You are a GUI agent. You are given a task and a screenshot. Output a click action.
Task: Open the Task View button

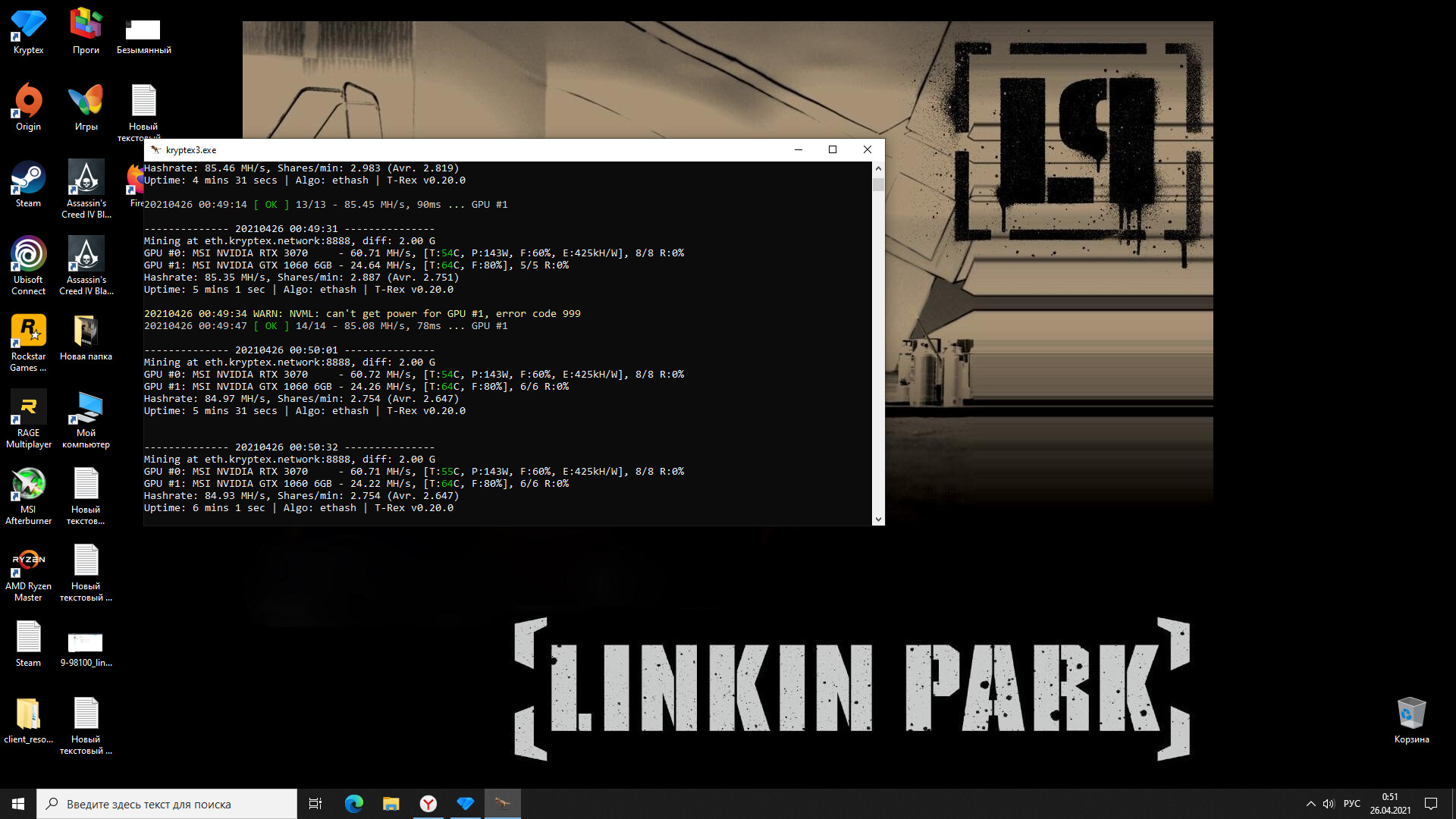tap(315, 804)
